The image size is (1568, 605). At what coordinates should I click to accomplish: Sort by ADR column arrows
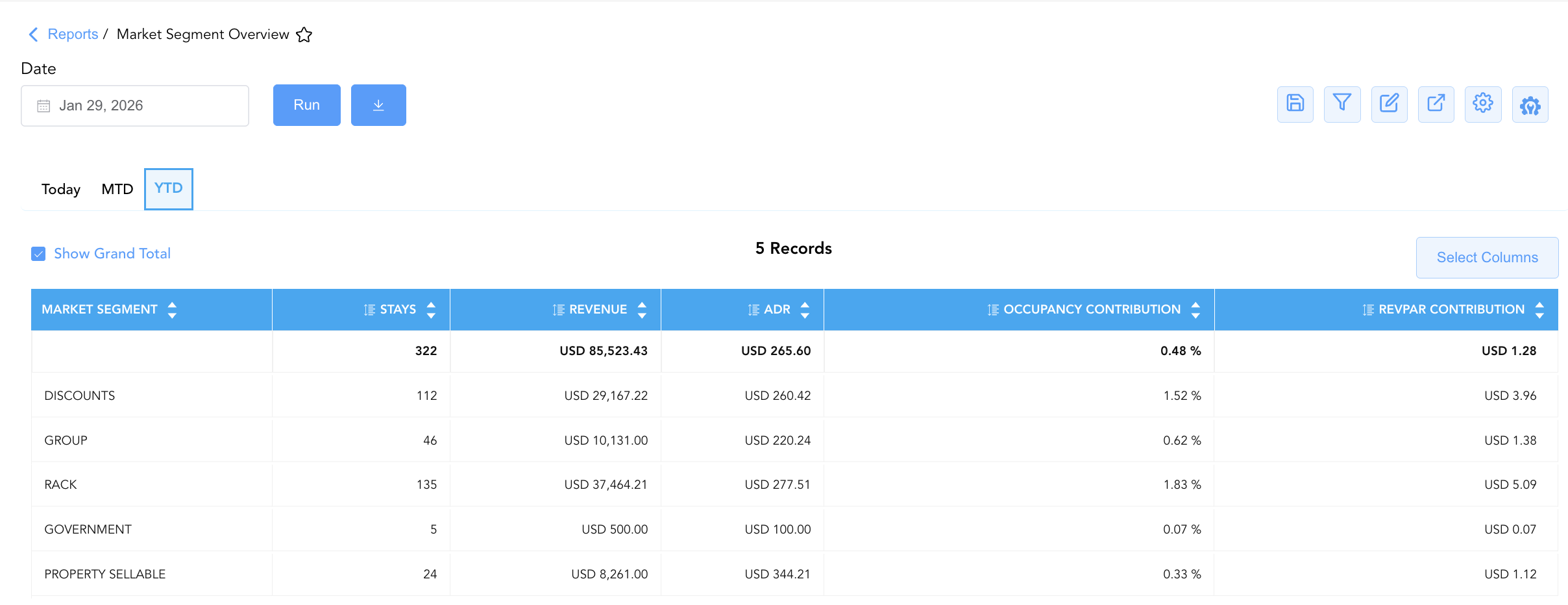(805, 310)
